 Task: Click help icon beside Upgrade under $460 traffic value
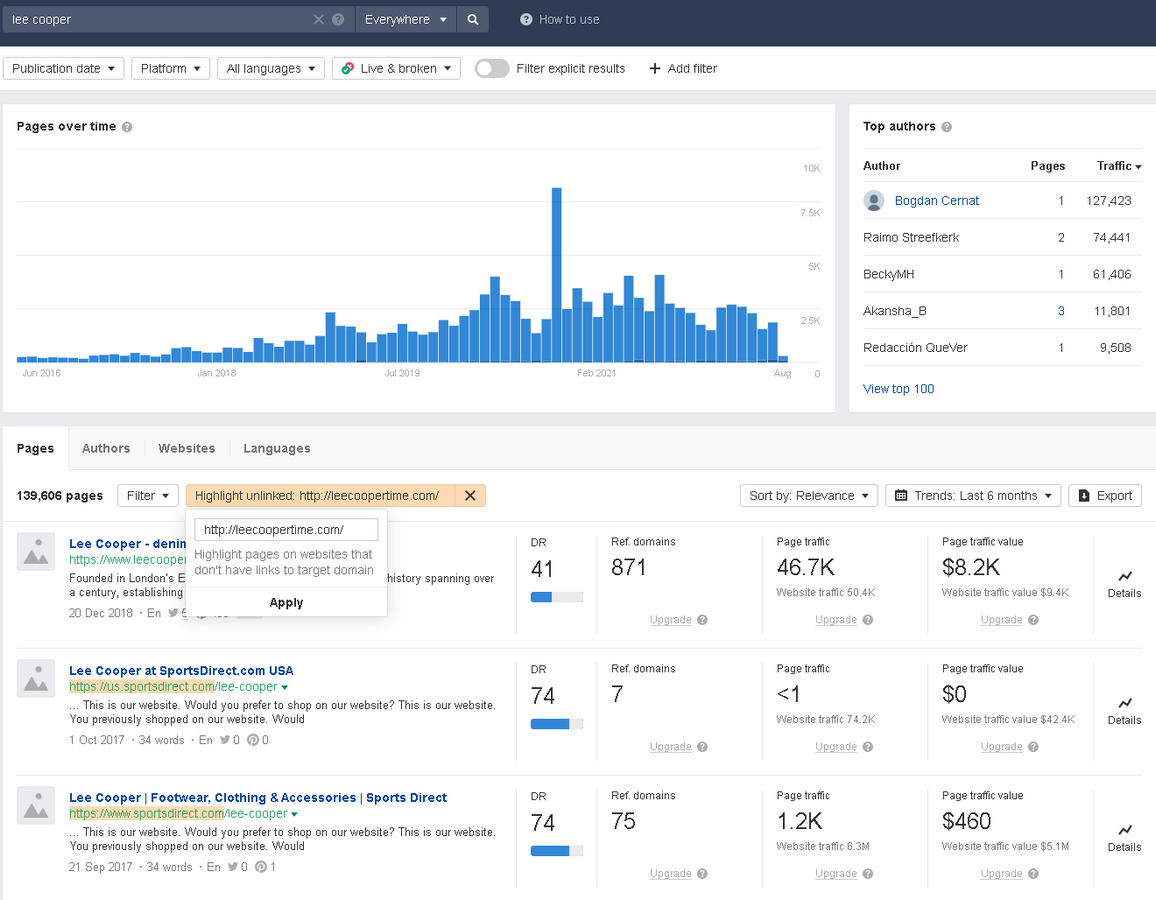coord(1034,873)
